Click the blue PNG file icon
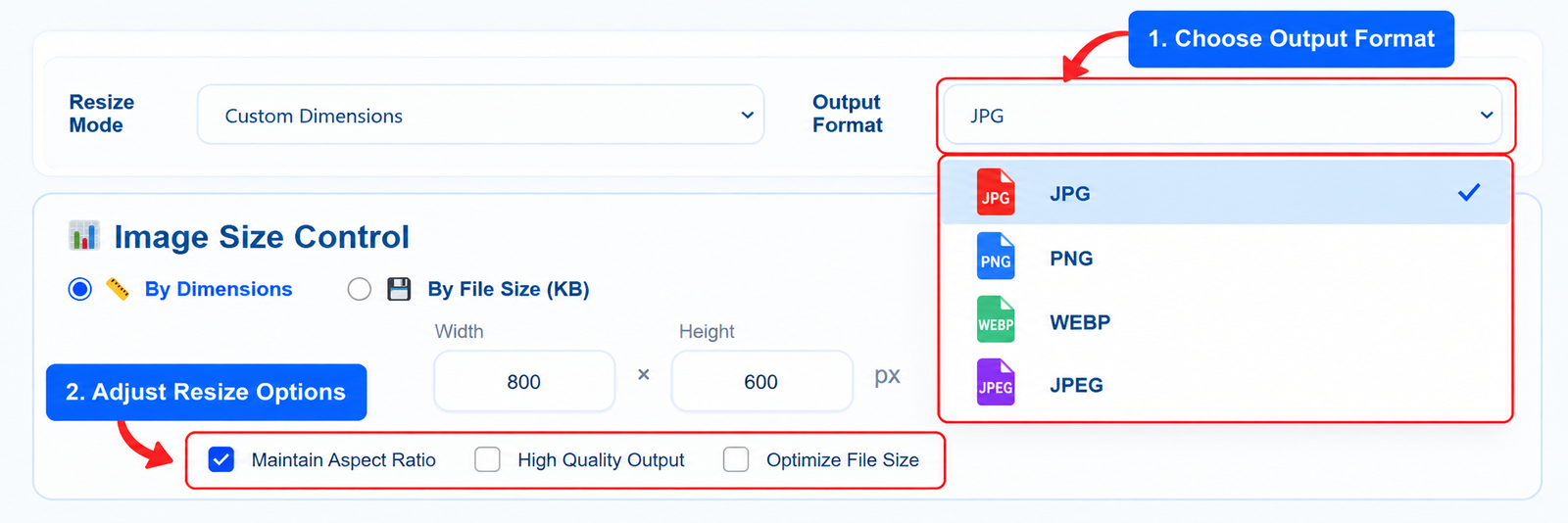The image size is (1568, 523). tap(996, 257)
